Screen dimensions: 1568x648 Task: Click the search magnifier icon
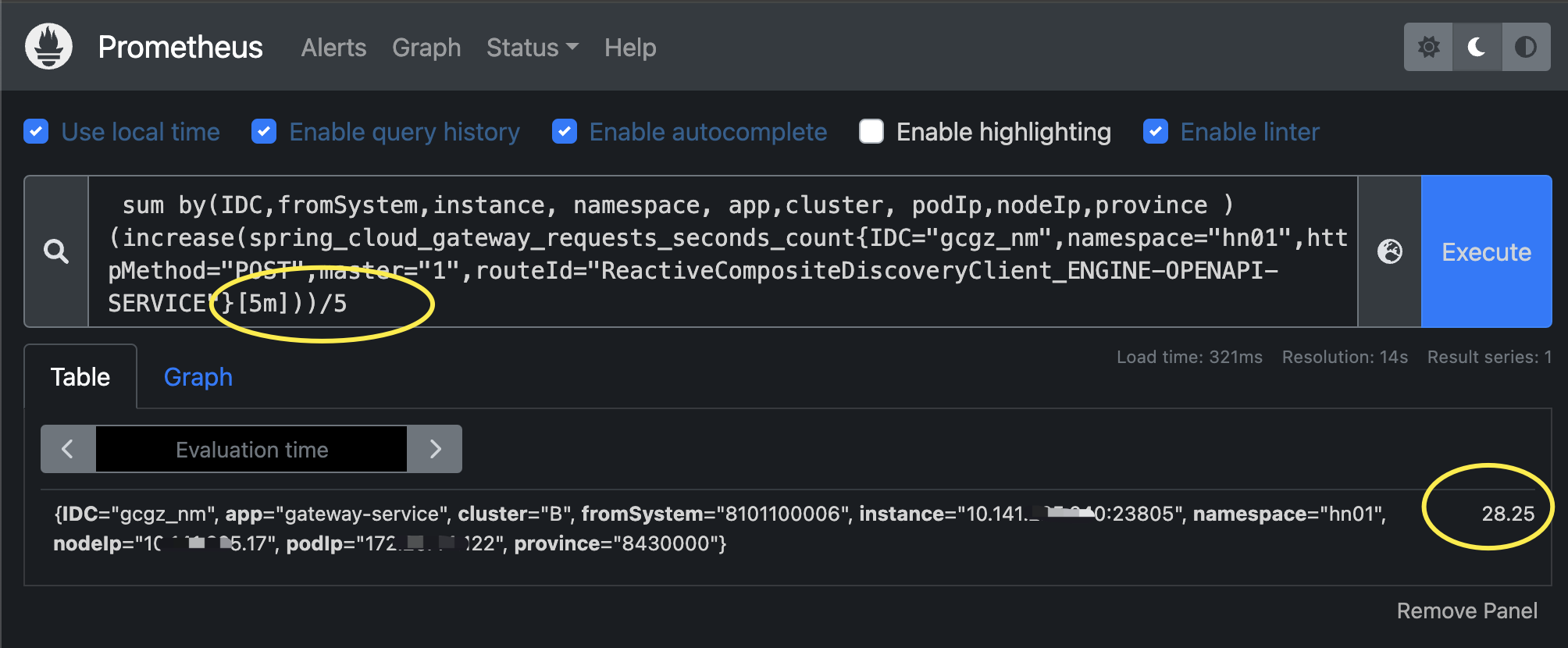pos(56,251)
